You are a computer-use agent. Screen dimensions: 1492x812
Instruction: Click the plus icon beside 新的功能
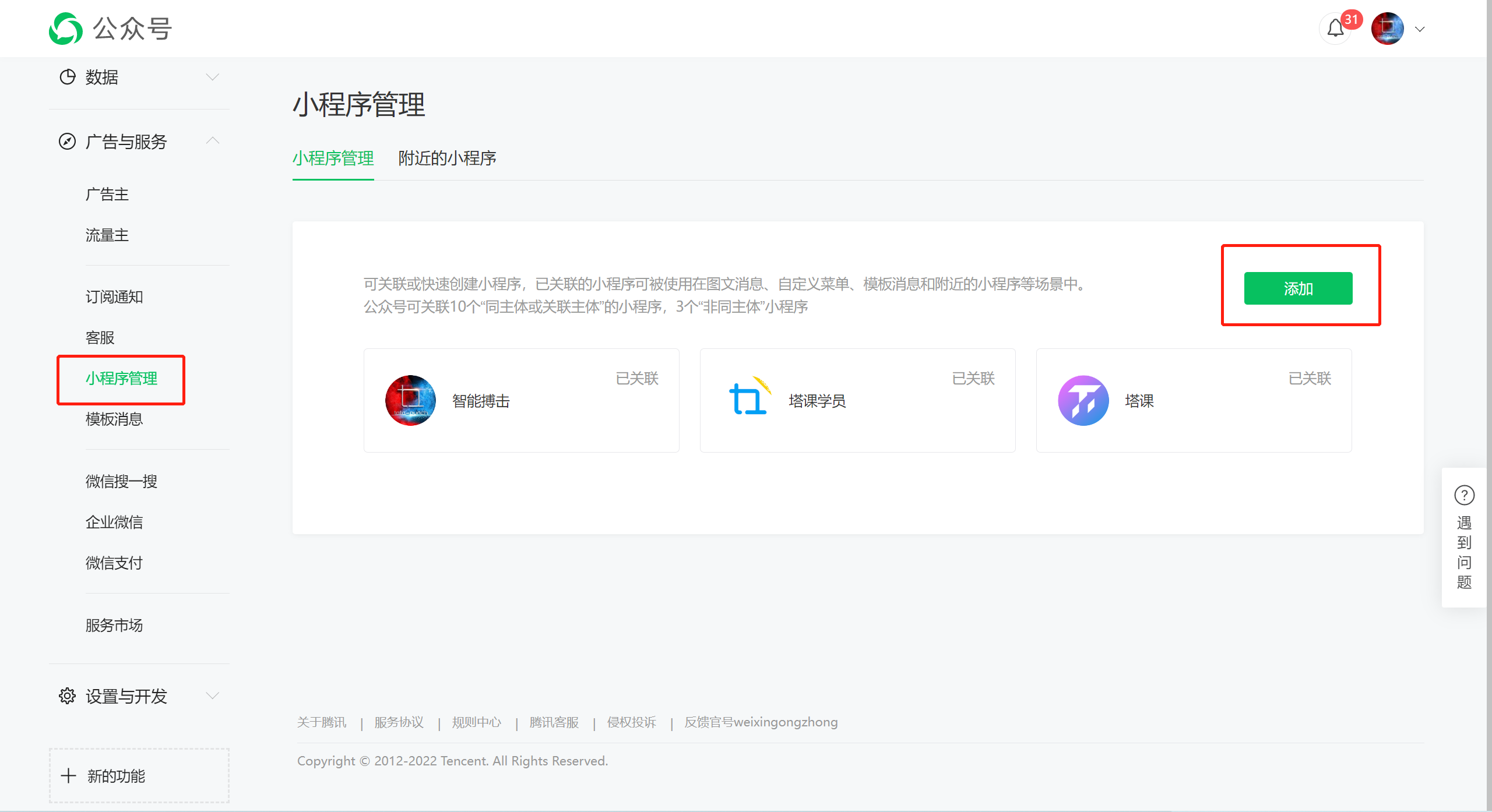(69, 776)
